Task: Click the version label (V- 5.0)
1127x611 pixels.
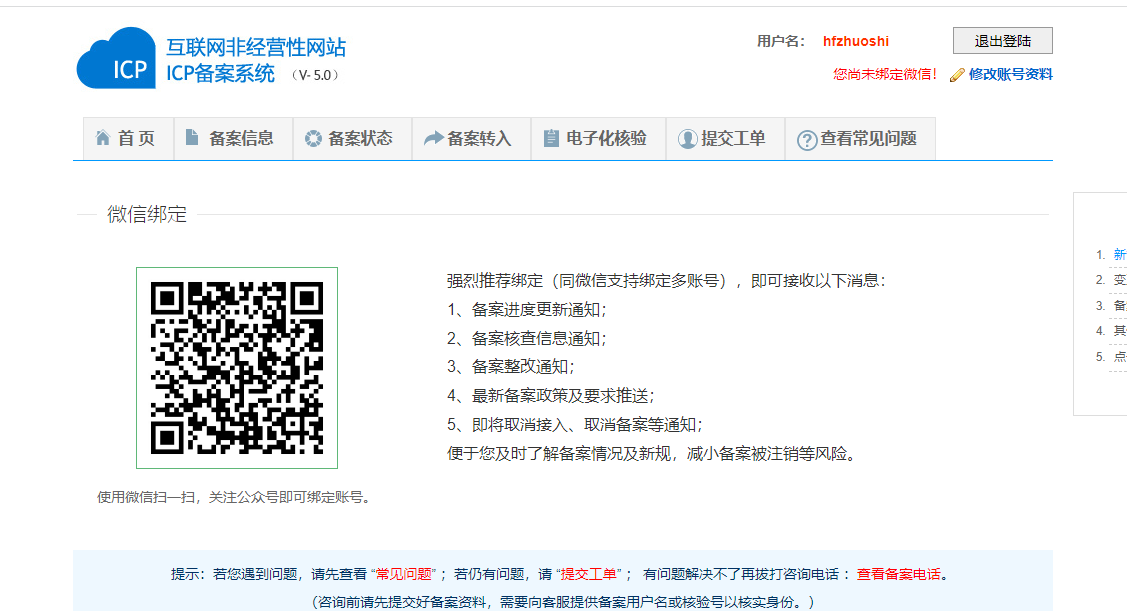Action: [x=315, y=75]
